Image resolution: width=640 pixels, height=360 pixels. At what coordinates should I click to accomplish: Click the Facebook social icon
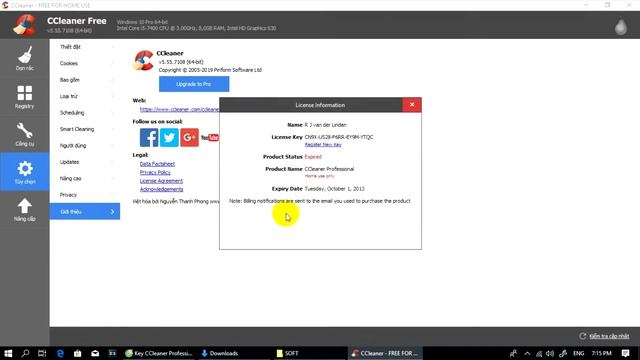click(149, 137)
